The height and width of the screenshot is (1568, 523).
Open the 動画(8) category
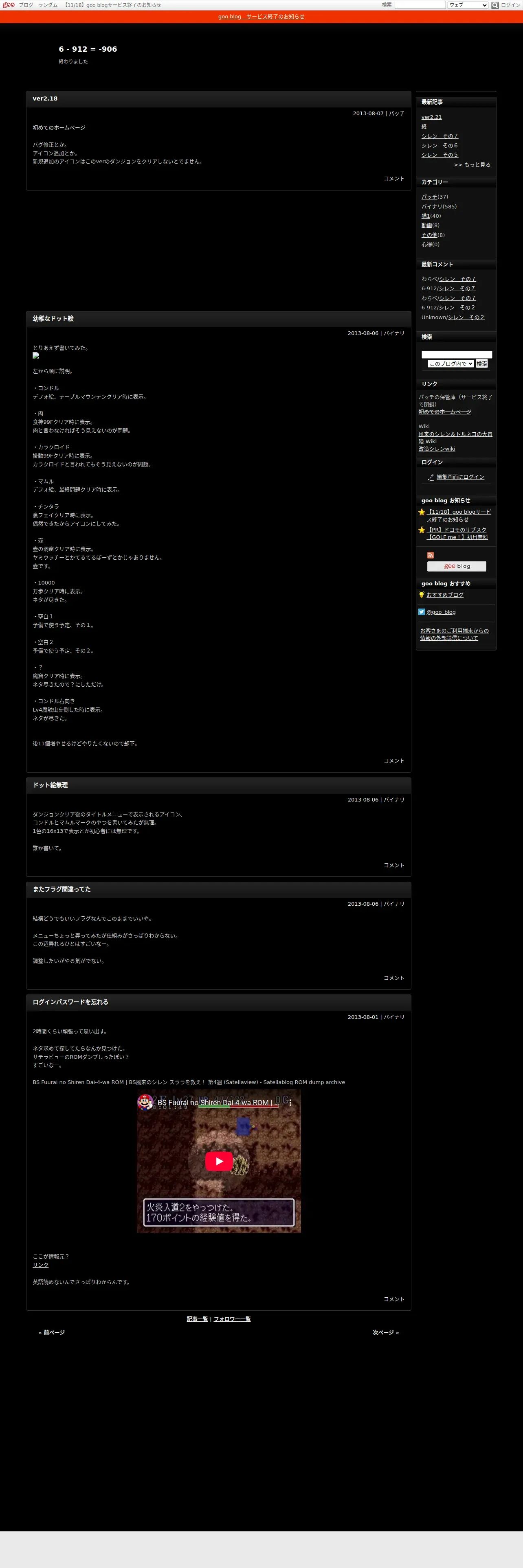(427, 225)
